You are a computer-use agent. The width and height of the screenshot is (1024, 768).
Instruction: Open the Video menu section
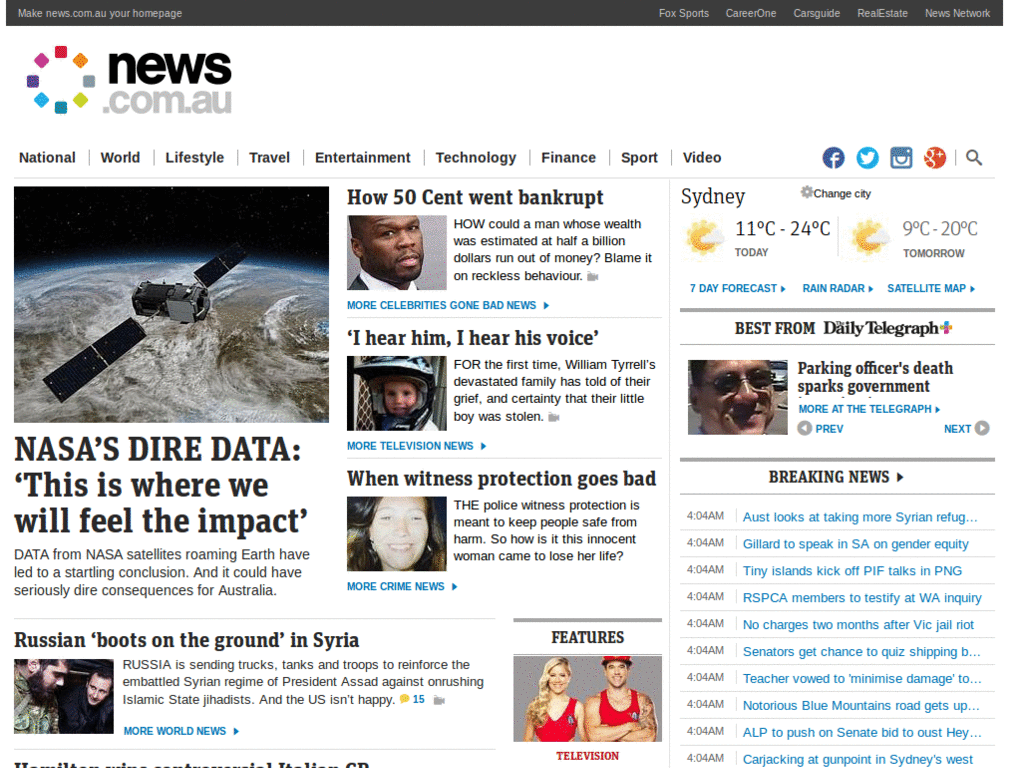coord(702,157)
